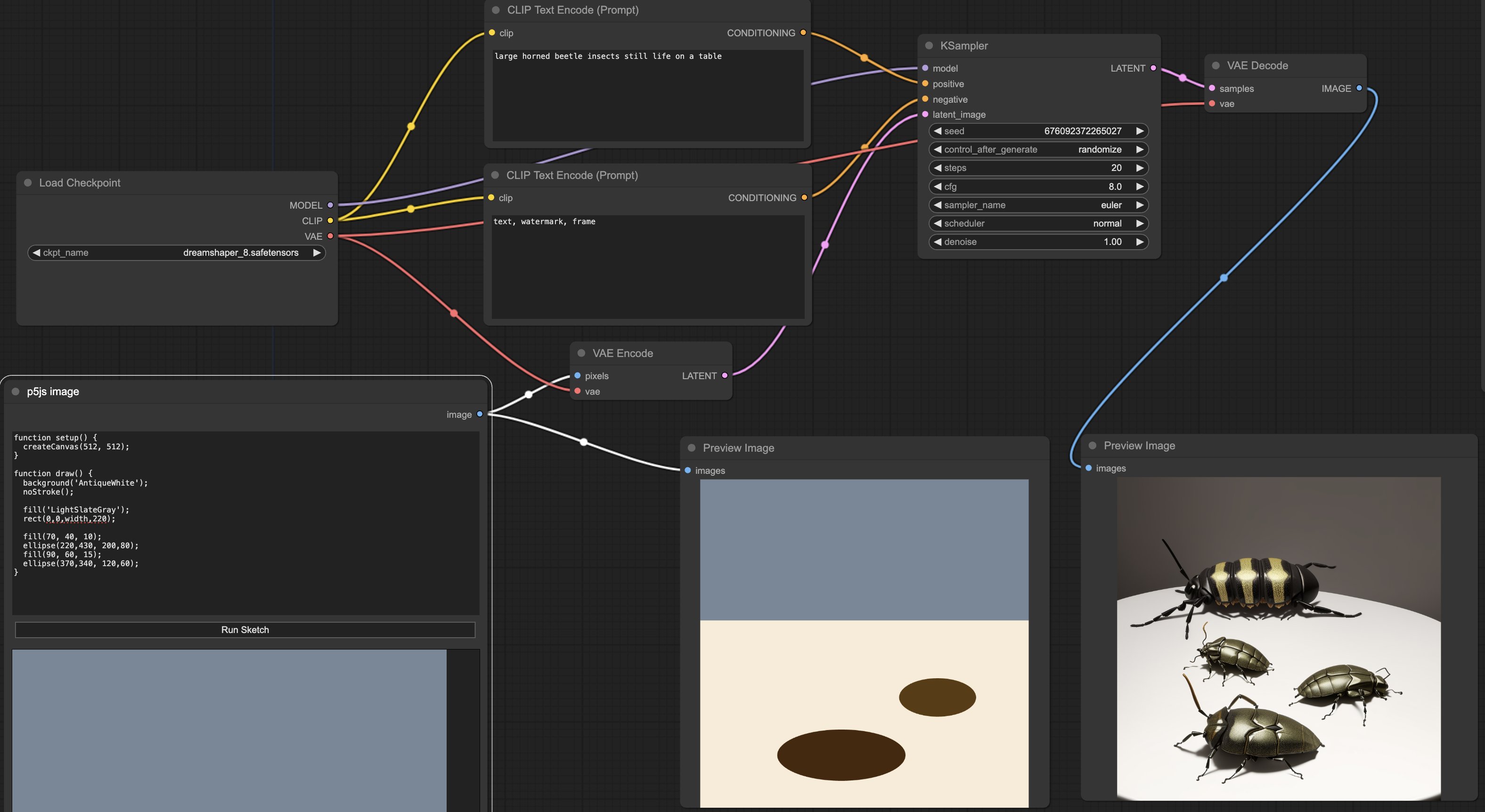This screenshot has height=812, width=1485.
Task: Click the 'VAE Encode' node title
Action: click(x=622, y=353)
